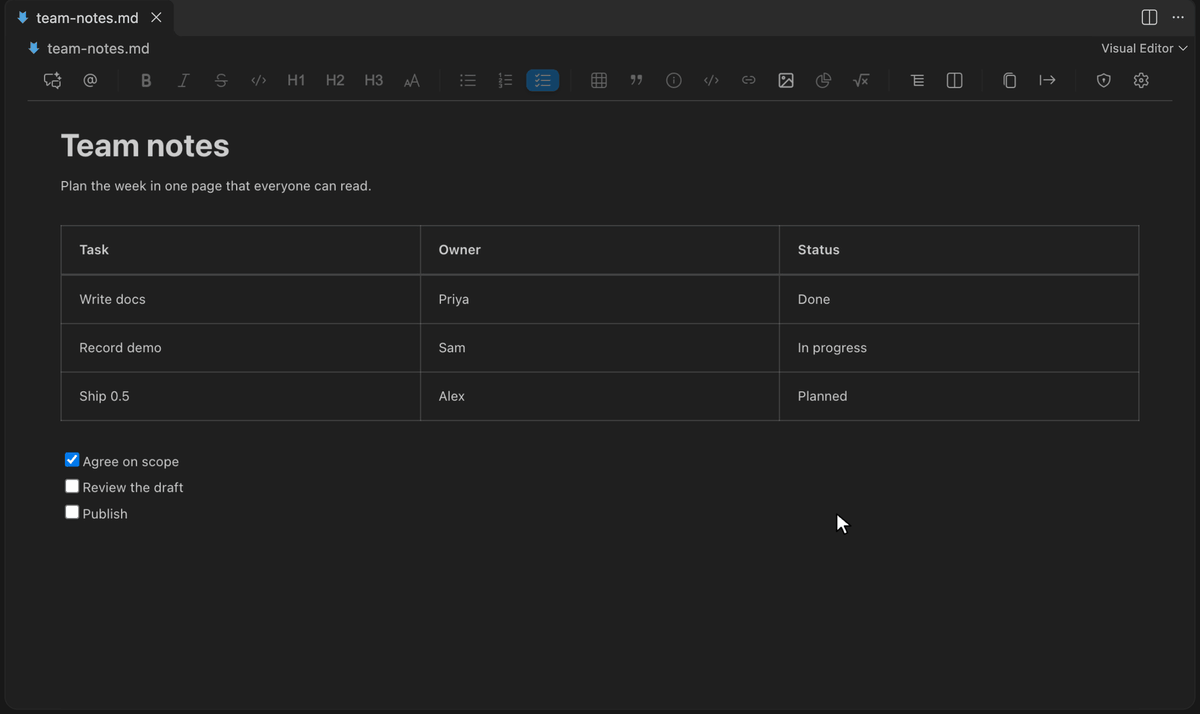Click the 'Plan the week' paragraph
This screenshot has width=1200, height=714.
coord(216,186)
